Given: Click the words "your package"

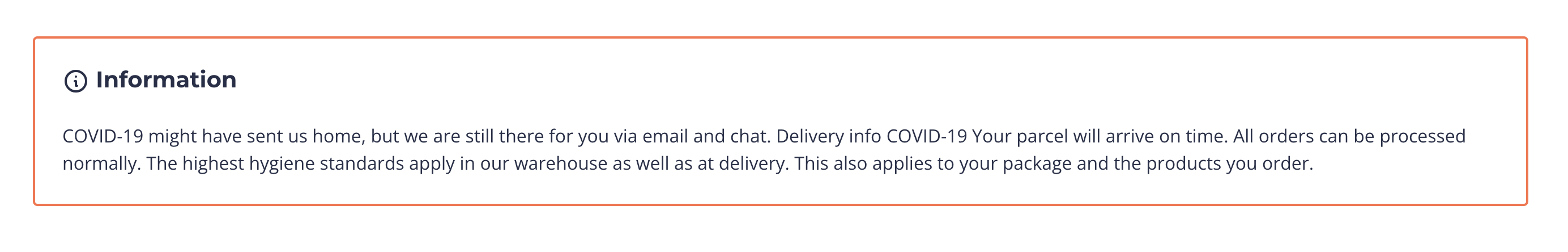Looking at the screenshot, I should 1015,163.
